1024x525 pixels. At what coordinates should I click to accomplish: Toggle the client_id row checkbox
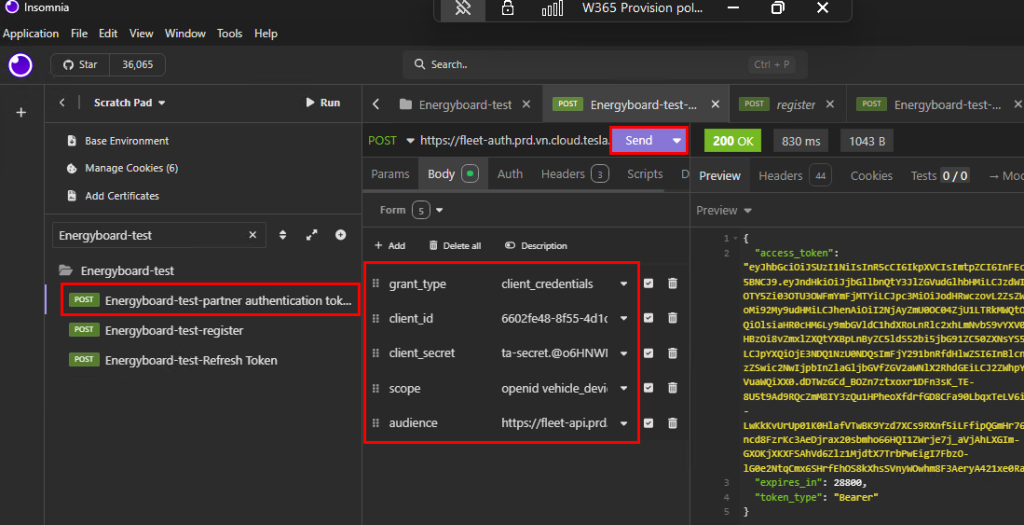pyautogui.click(x=648, y=318)
